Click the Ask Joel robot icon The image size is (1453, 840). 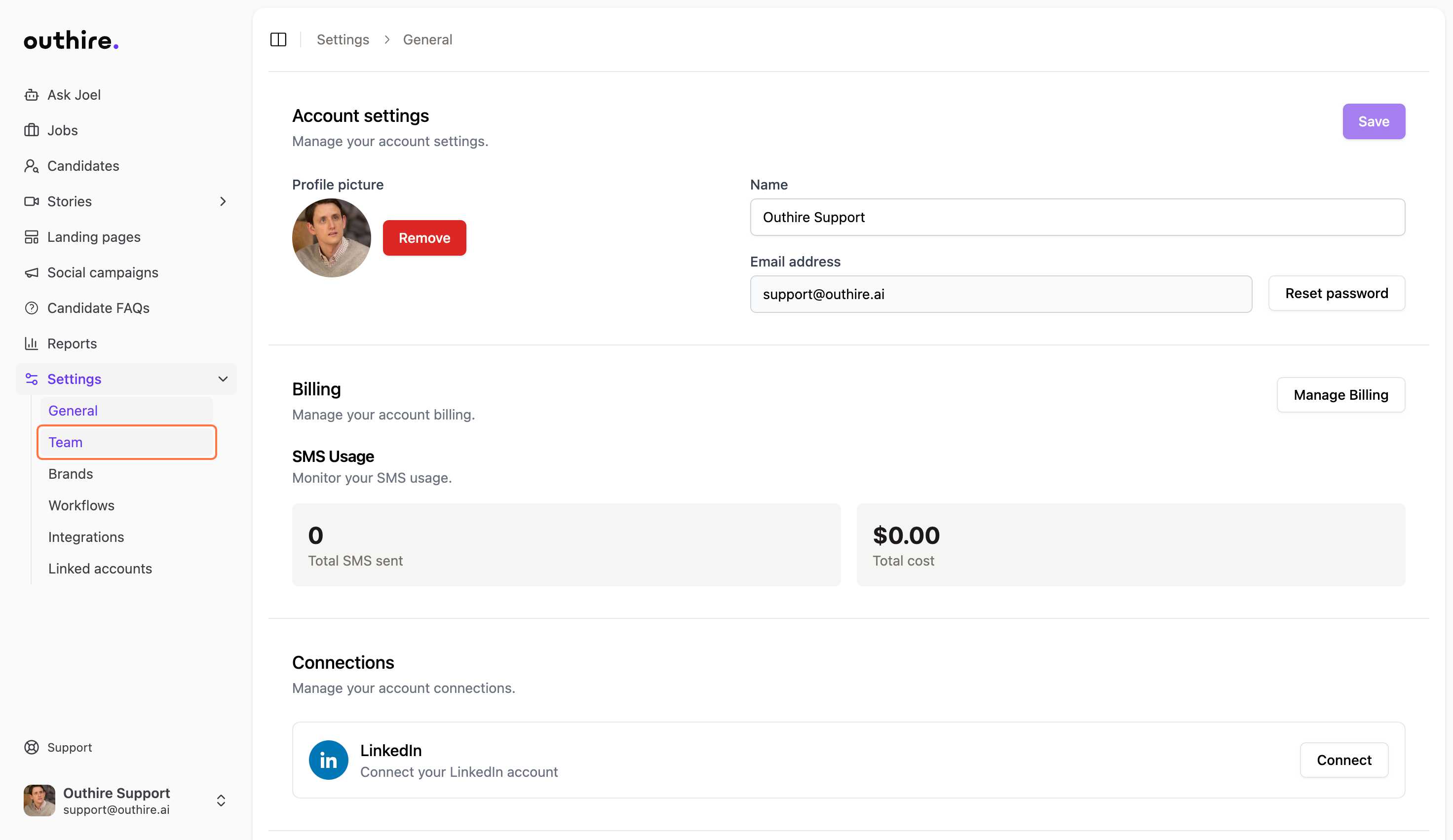tap(31, 95)
